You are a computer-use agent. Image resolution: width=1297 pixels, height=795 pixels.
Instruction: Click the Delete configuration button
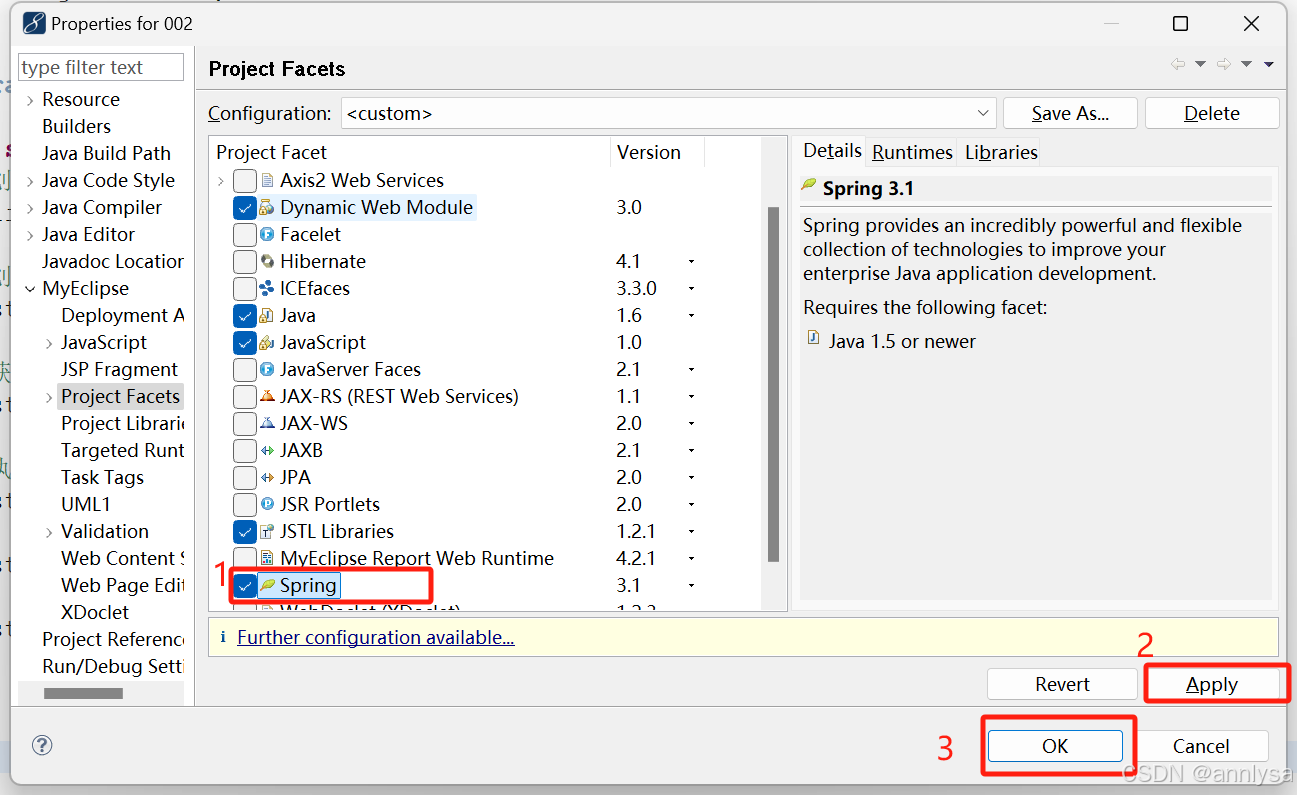(1212, 113)
